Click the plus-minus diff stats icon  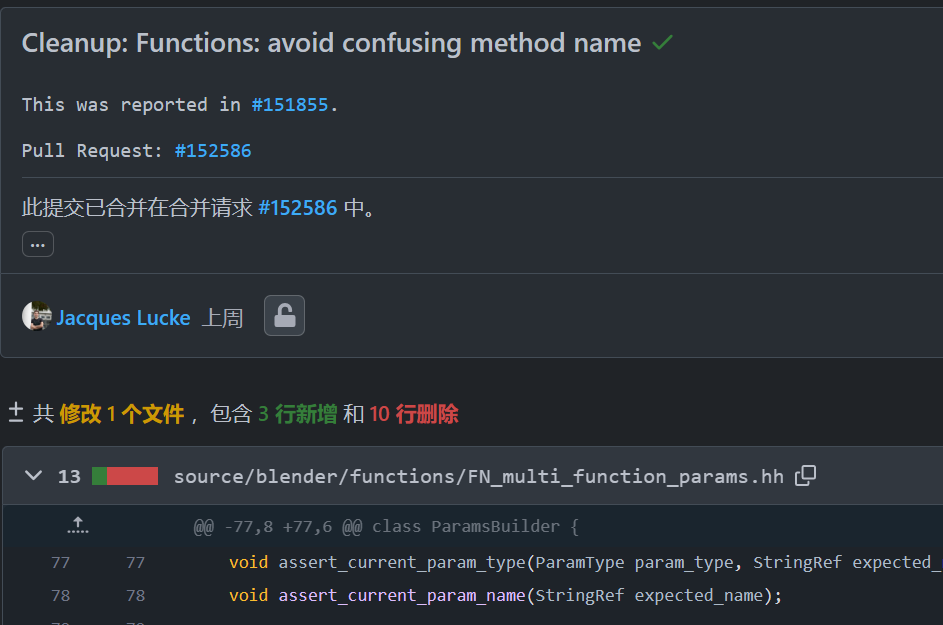(16, 413)
